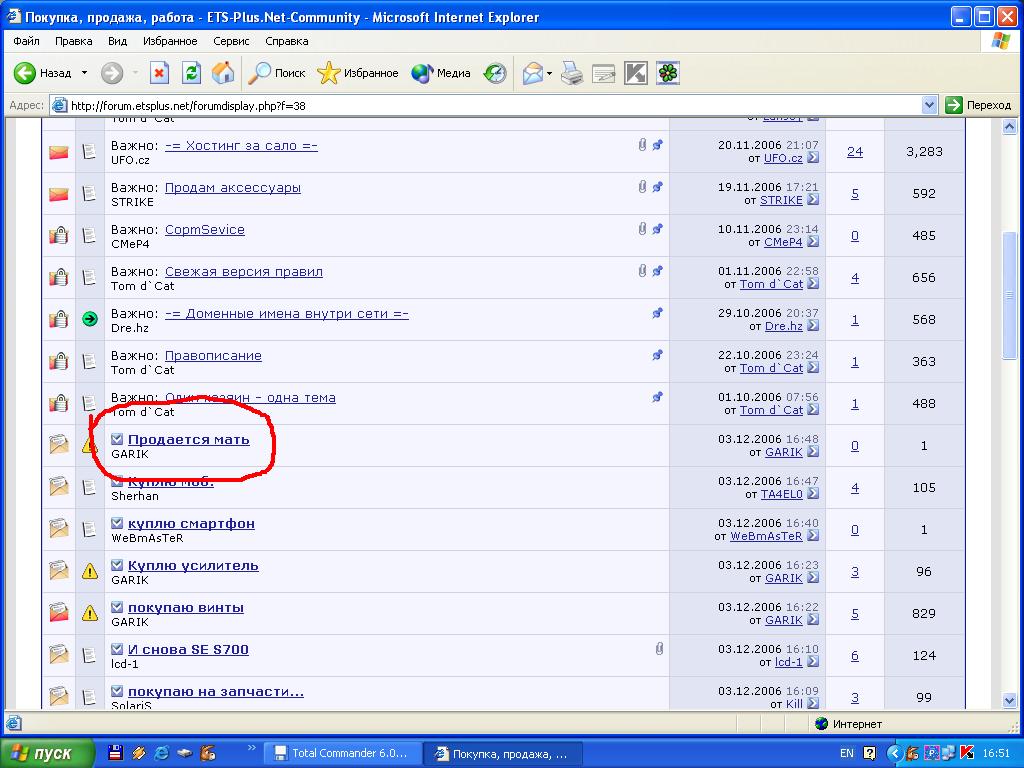
Task: Click the Переход go button
Action: (x=978, y=105)
